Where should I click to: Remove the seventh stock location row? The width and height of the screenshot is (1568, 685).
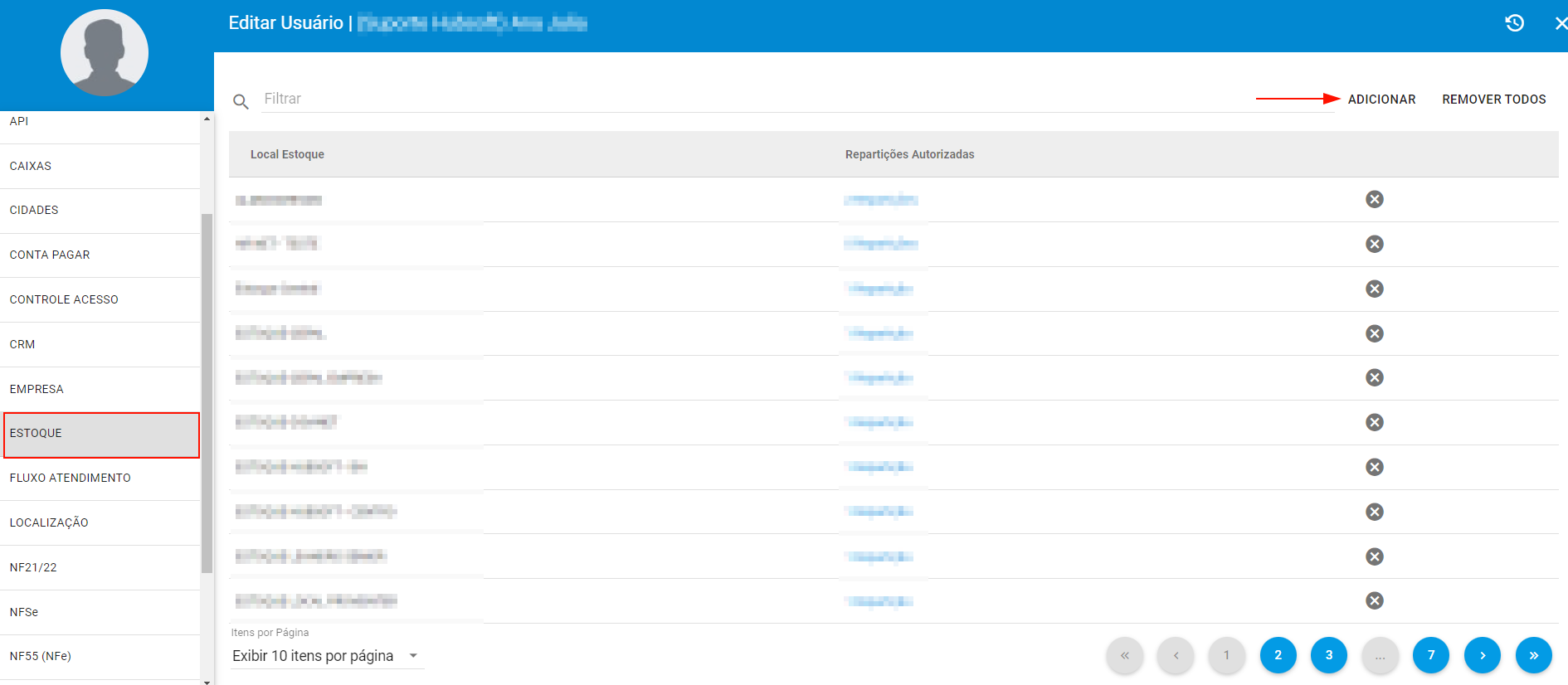click(1375, 467)
